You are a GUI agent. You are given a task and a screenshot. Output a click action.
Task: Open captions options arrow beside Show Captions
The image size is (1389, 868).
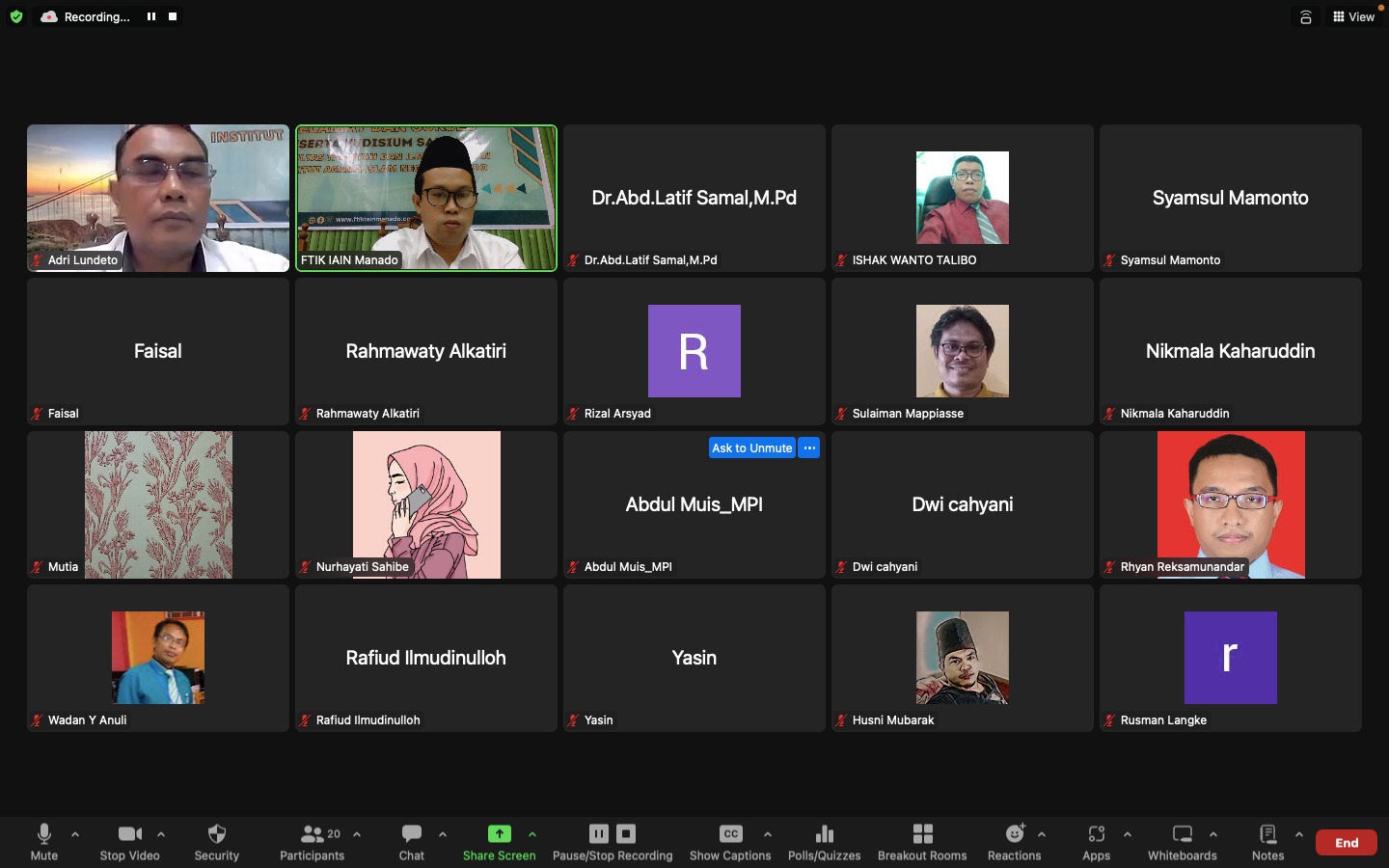(x=768, y=834)
